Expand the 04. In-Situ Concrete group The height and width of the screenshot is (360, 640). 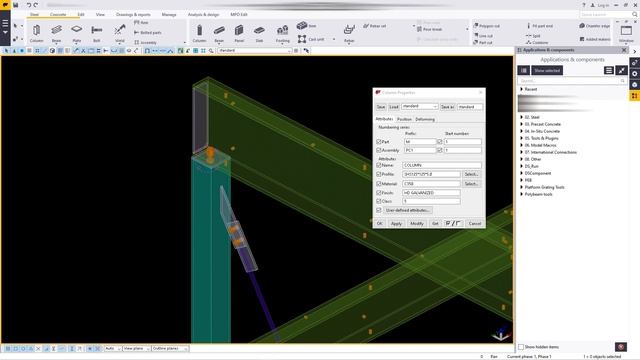tap(521, 131)
